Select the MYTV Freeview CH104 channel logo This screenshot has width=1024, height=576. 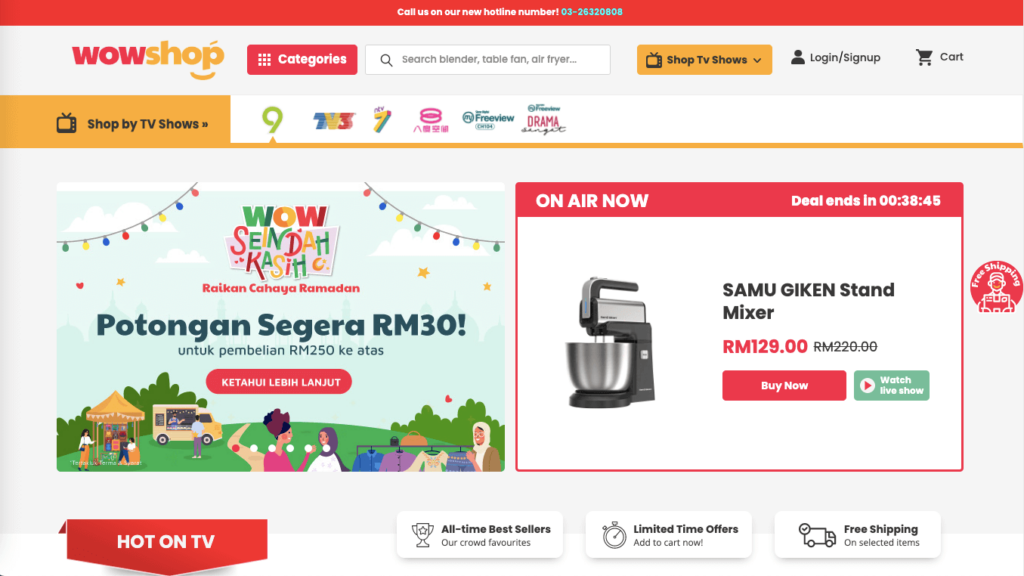click(x=488, y=120)
